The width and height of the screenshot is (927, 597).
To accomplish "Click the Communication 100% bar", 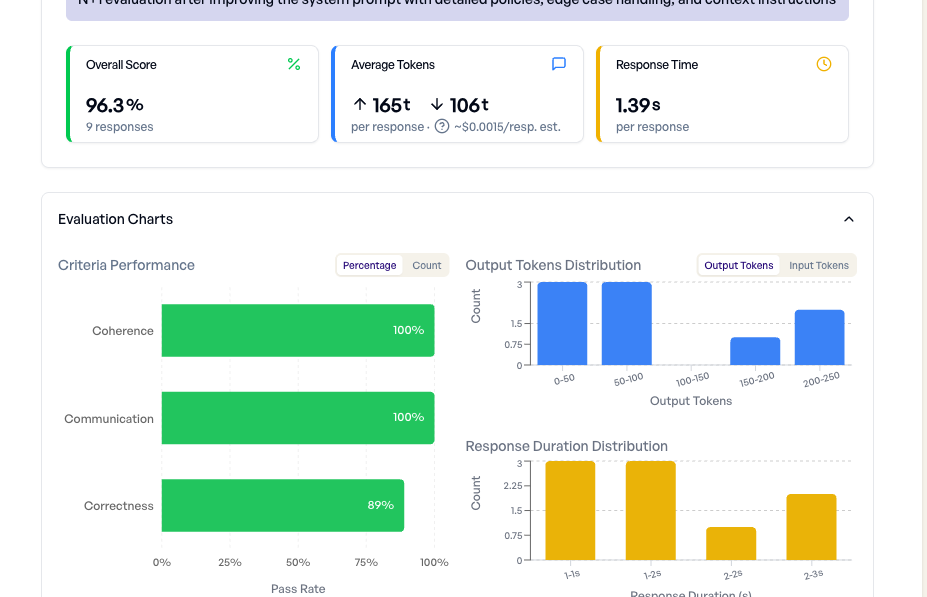I will (x=298, y=418).
